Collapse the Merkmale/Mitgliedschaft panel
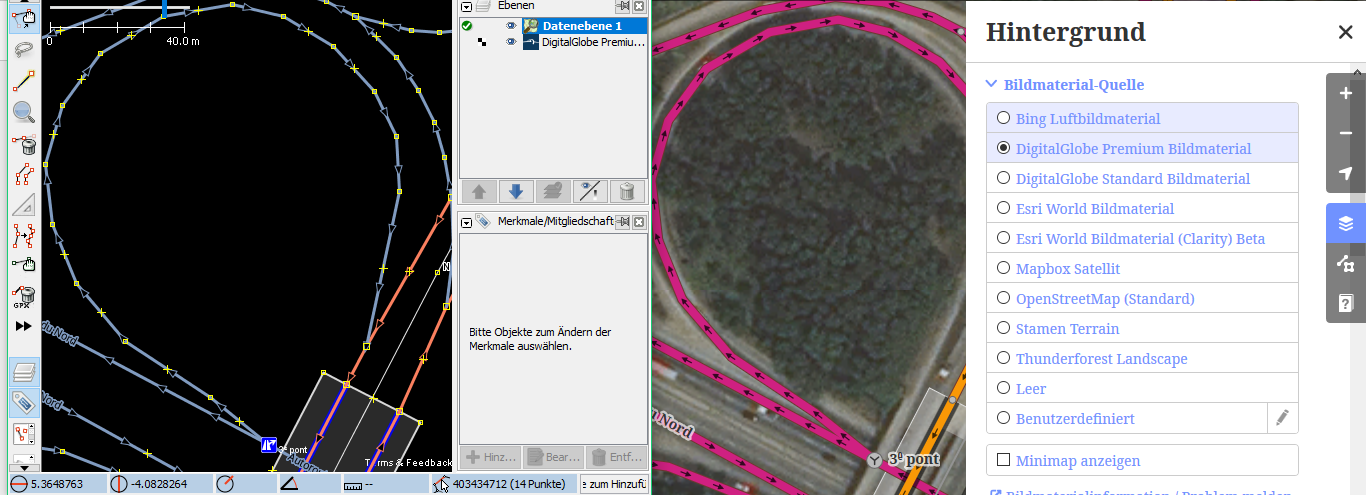This screenshot has width=1366, height=495. tap(467, 221)
